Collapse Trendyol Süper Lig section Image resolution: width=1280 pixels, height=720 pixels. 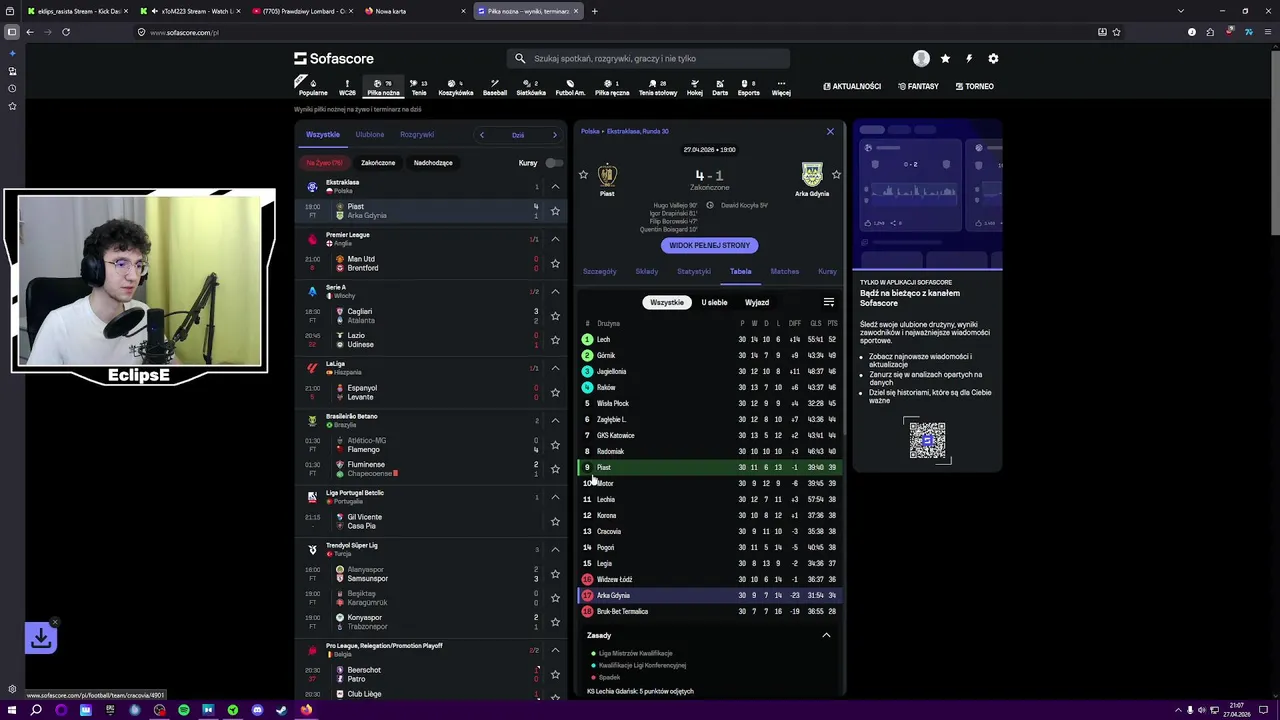pos(555,549)
